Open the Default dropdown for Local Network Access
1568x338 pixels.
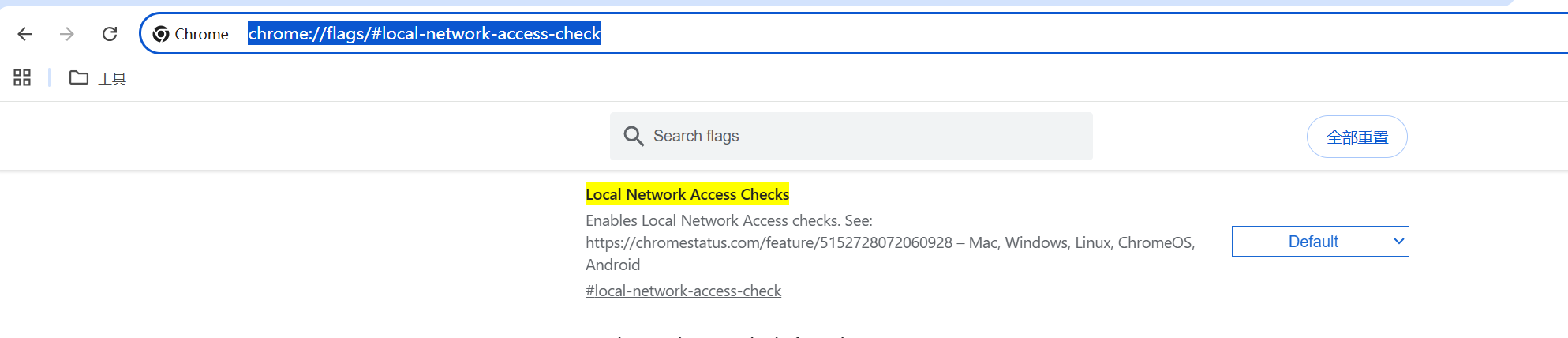point(1313,242)
